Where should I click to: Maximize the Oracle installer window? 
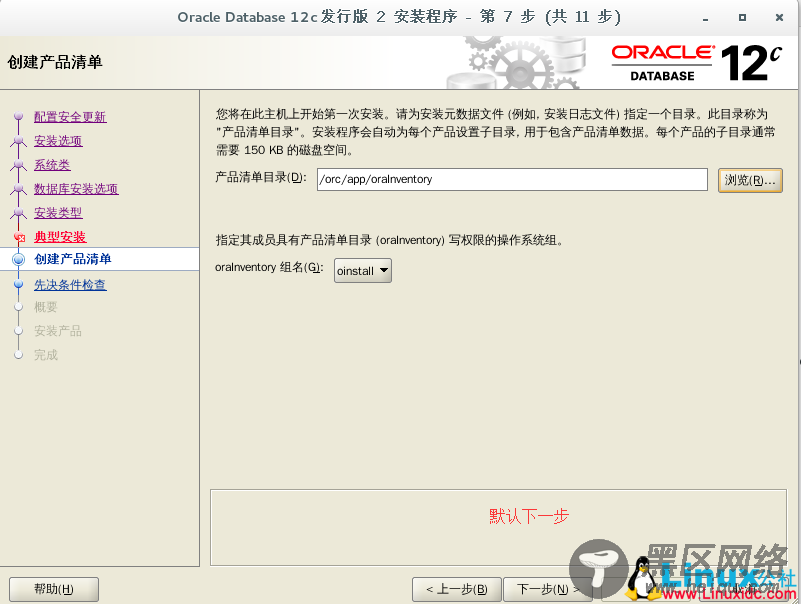[742, 17]
